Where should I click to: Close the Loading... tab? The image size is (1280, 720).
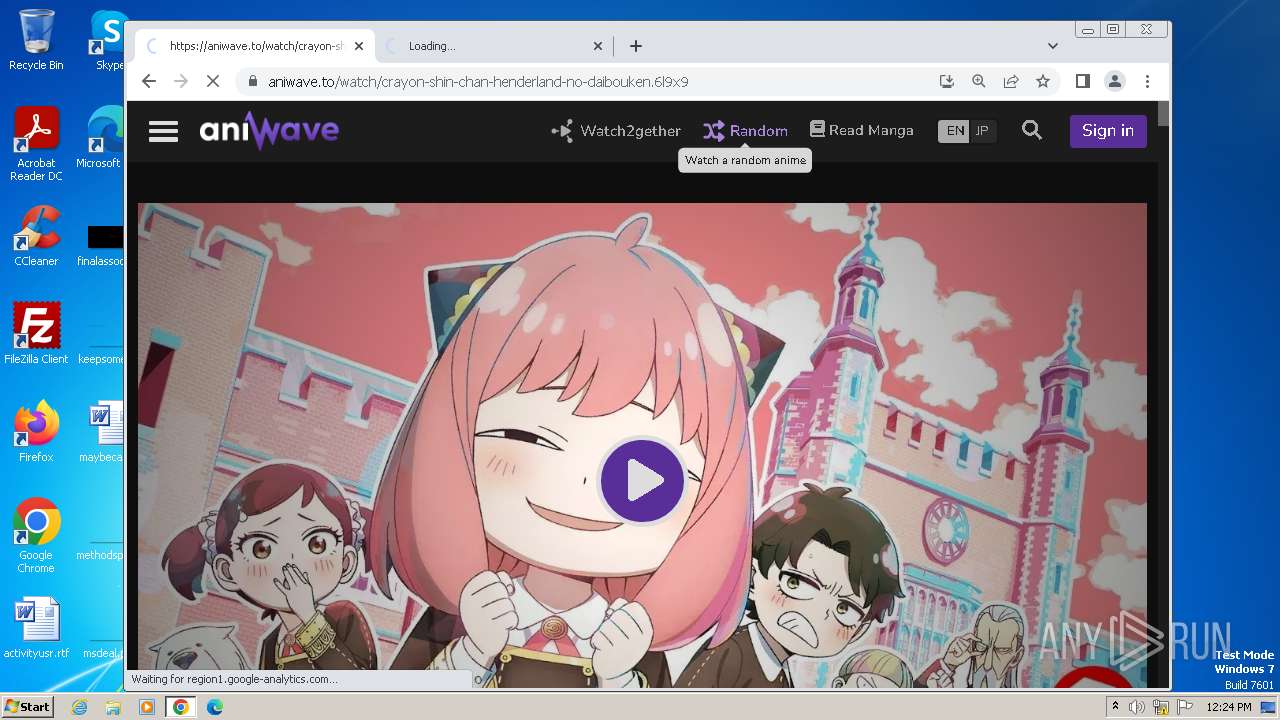tap(598, 46)
